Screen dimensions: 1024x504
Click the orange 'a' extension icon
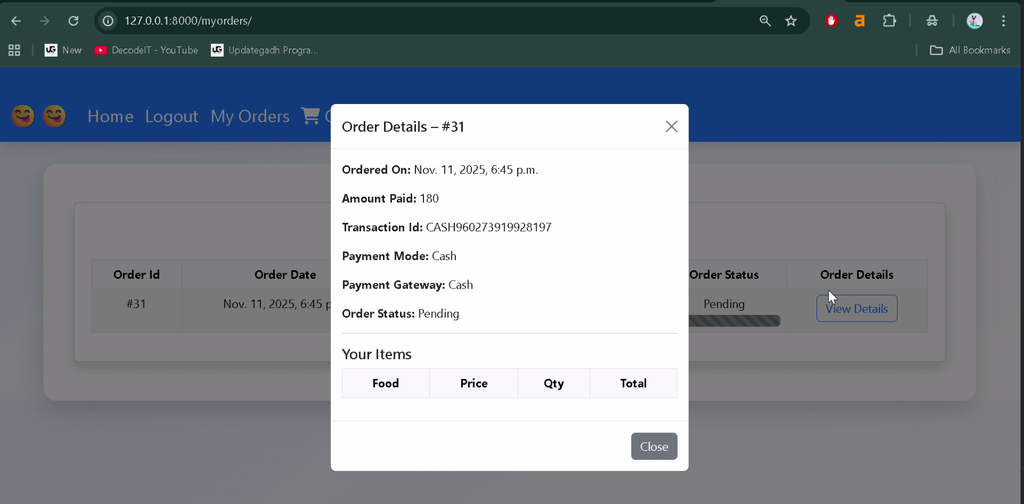coord(859,21)
